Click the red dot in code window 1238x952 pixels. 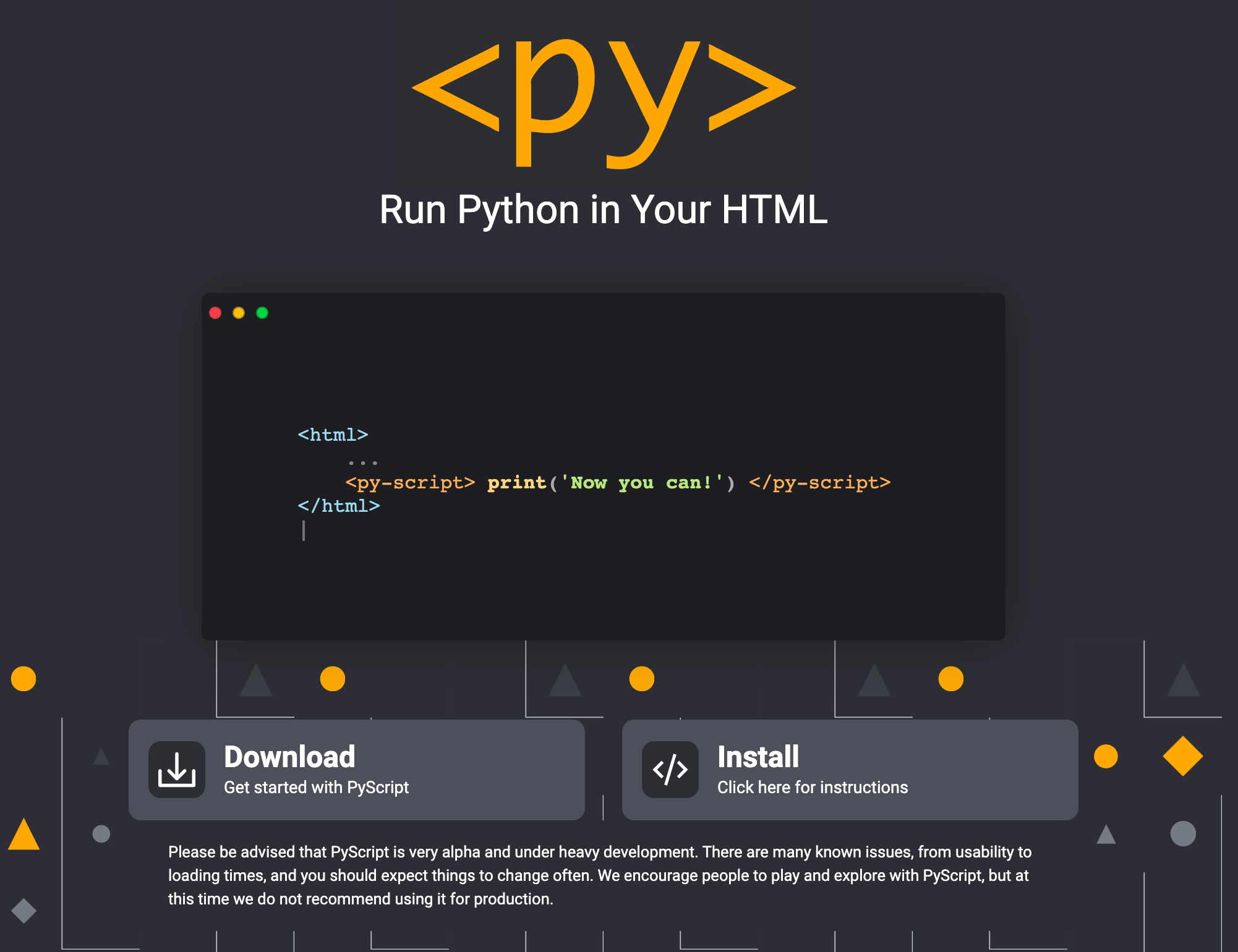click(215, 313)
